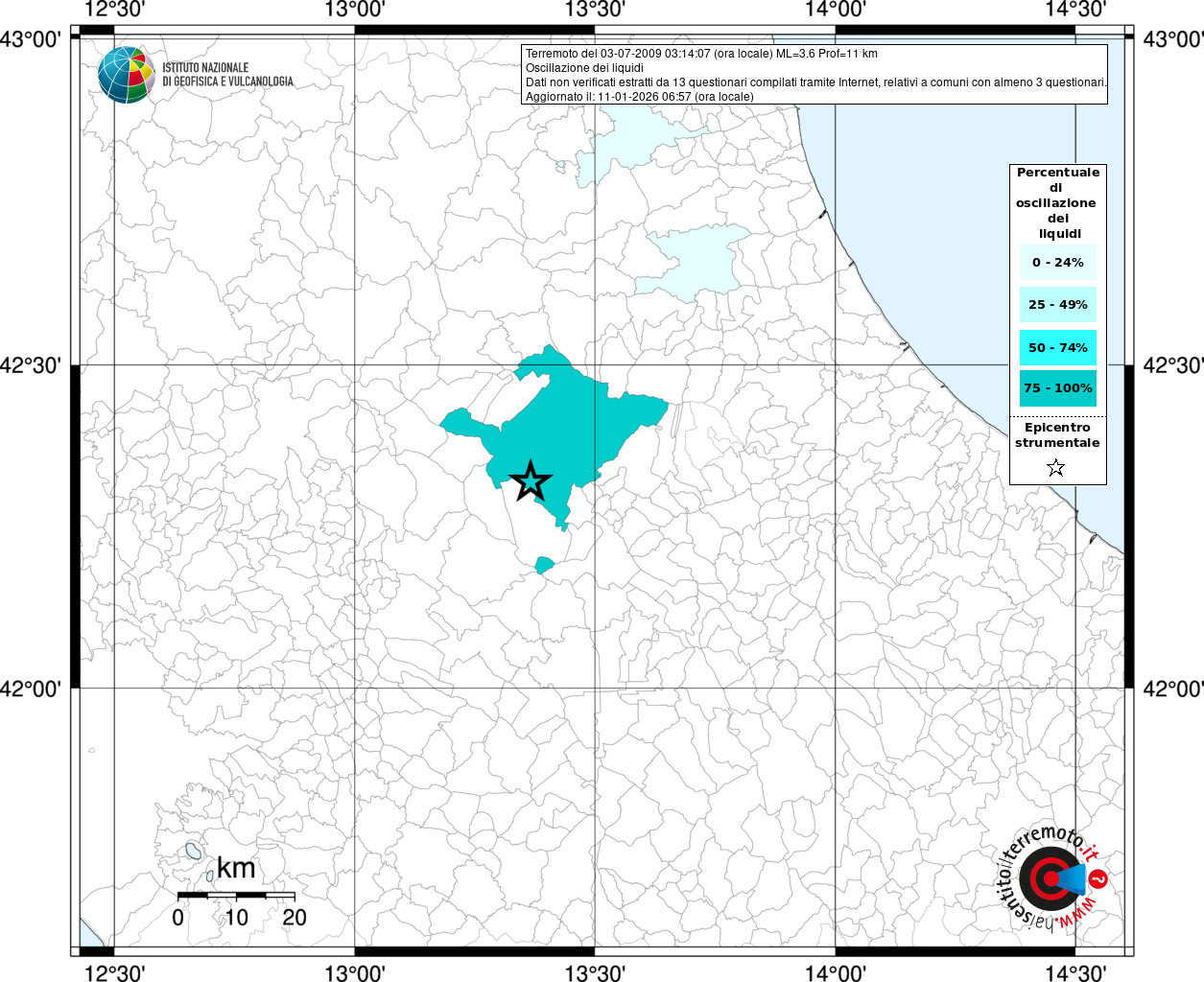The height and width of the screenshot is (982, 1204).
Task: Select the 25 - 49% legend swatch
Action: point(1058,305)
